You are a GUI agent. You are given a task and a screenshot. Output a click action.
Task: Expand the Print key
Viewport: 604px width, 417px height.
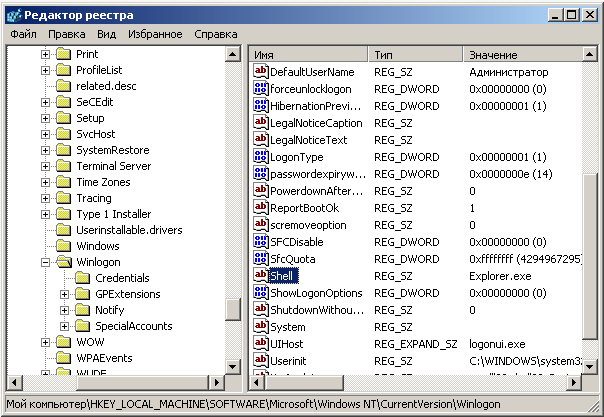tap(45, 54)
